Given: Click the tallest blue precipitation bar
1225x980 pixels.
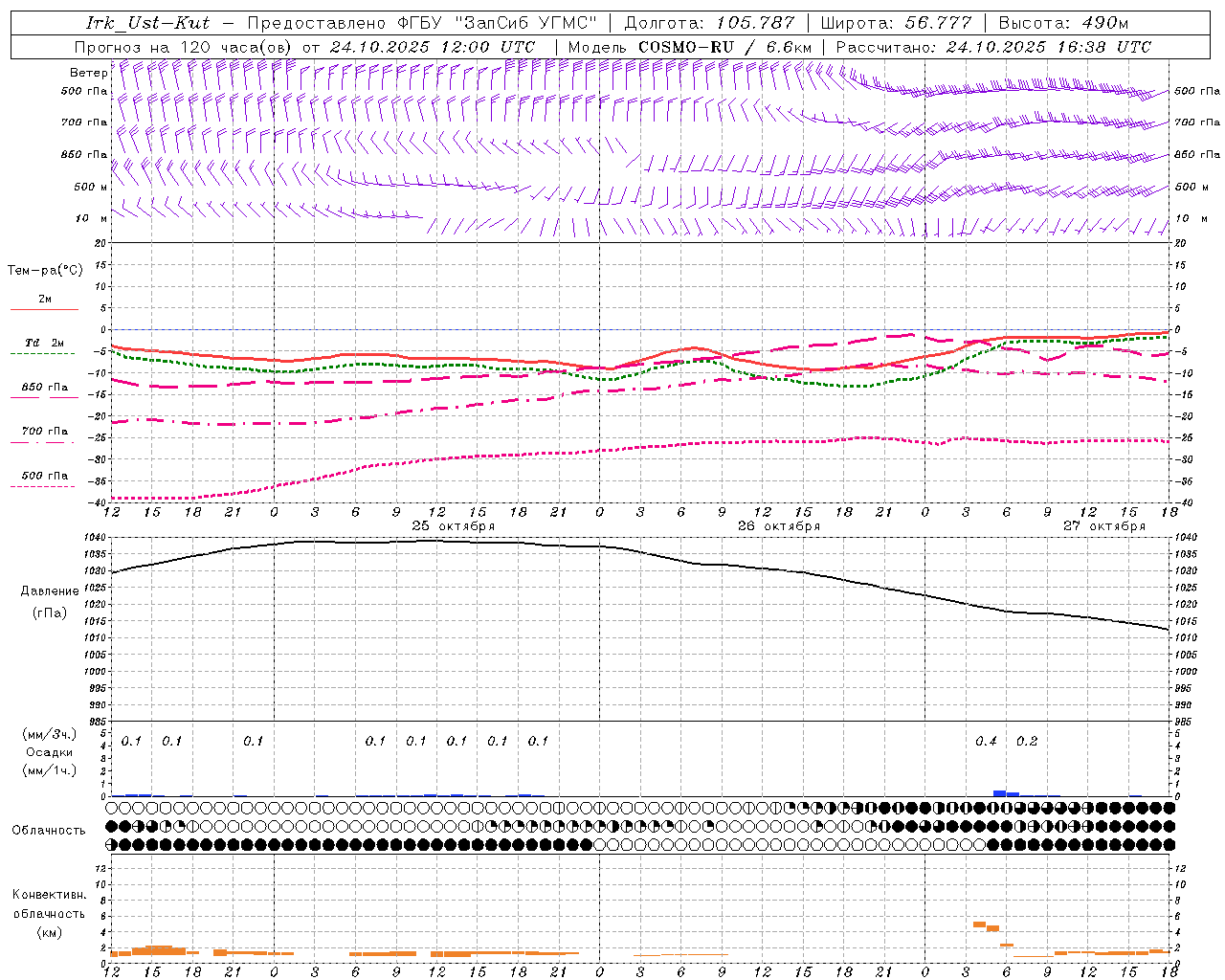Looking at the screenshot, I should 999,792.
